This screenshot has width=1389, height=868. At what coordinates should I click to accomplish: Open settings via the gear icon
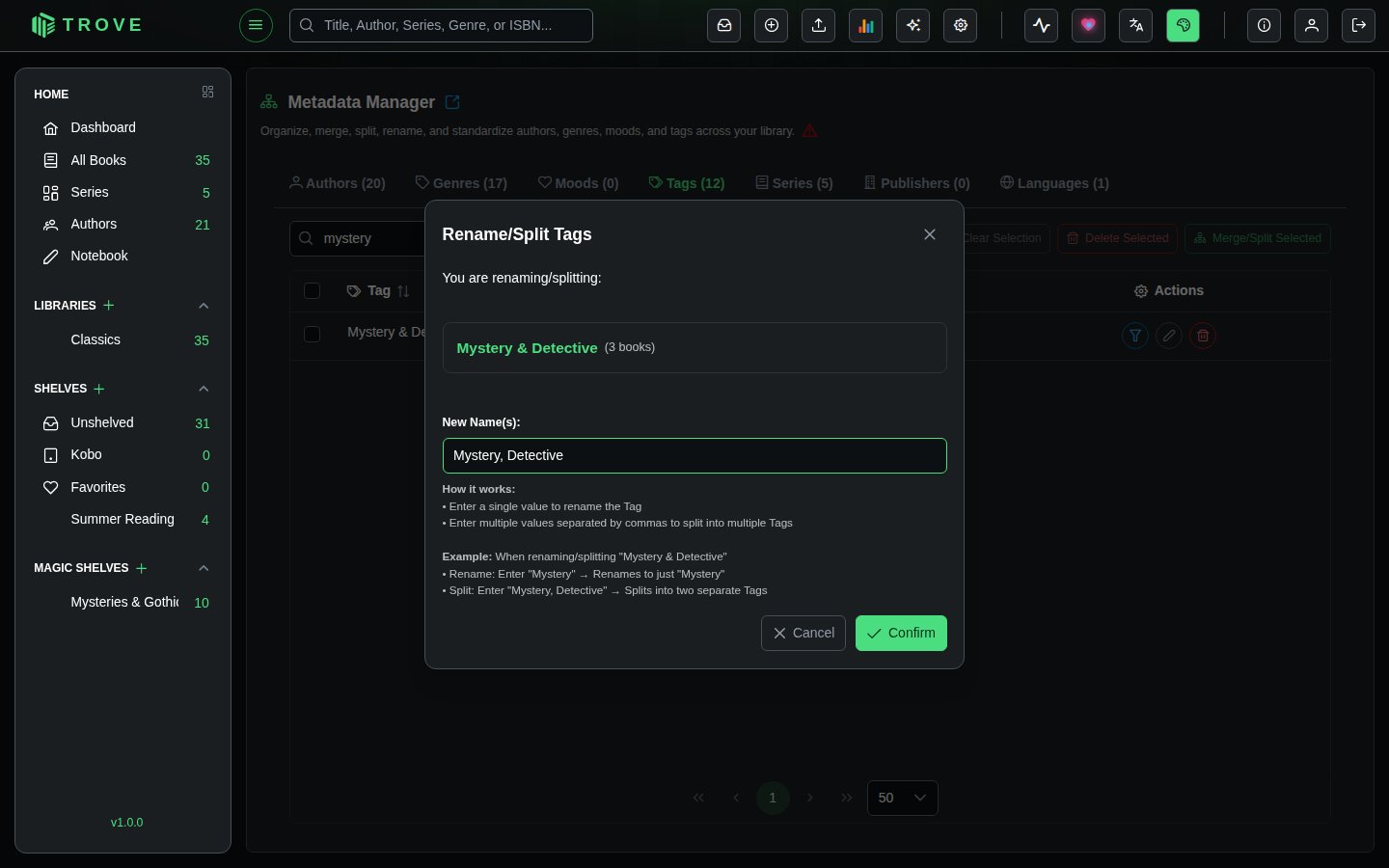point(961,25)
